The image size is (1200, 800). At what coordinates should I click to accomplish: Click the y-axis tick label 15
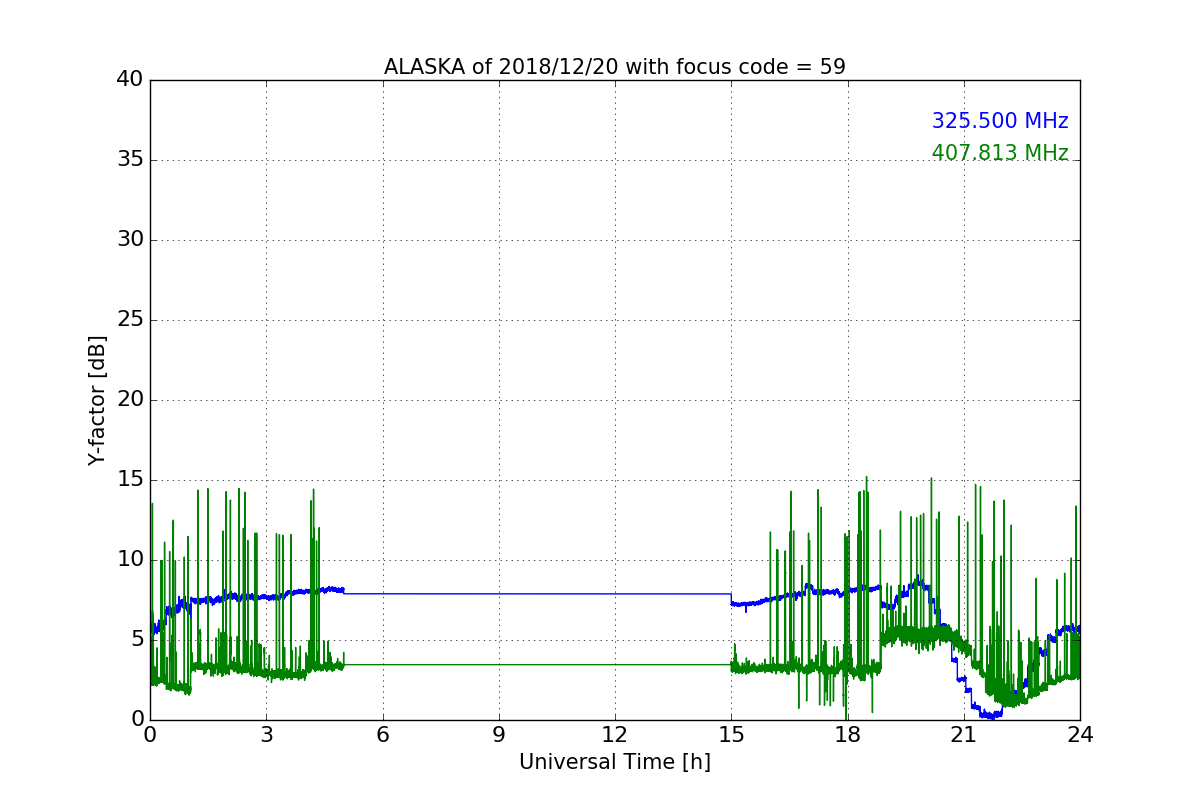click(x=130, y=480)
